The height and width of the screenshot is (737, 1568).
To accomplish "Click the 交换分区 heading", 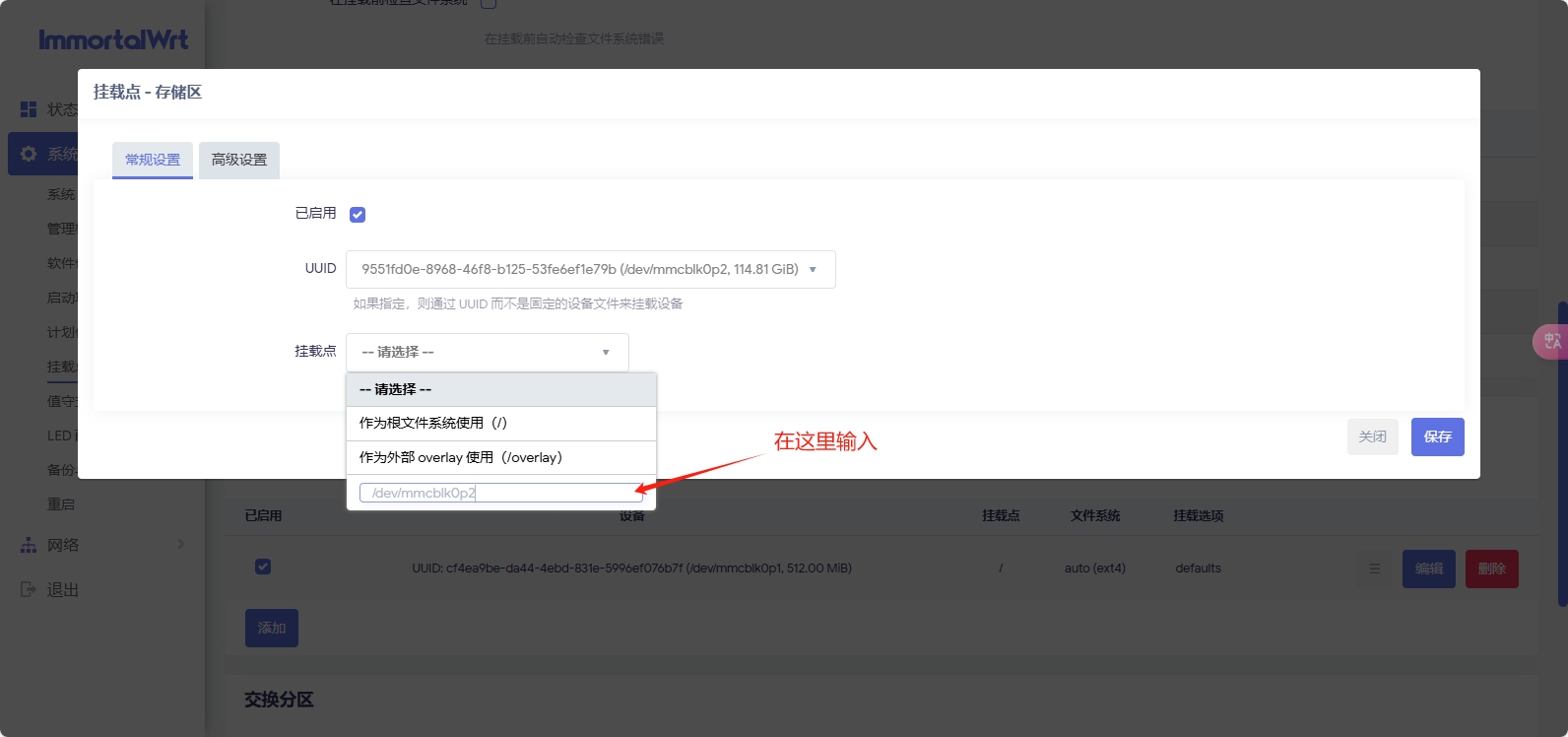I will click(x=279, y=700).
